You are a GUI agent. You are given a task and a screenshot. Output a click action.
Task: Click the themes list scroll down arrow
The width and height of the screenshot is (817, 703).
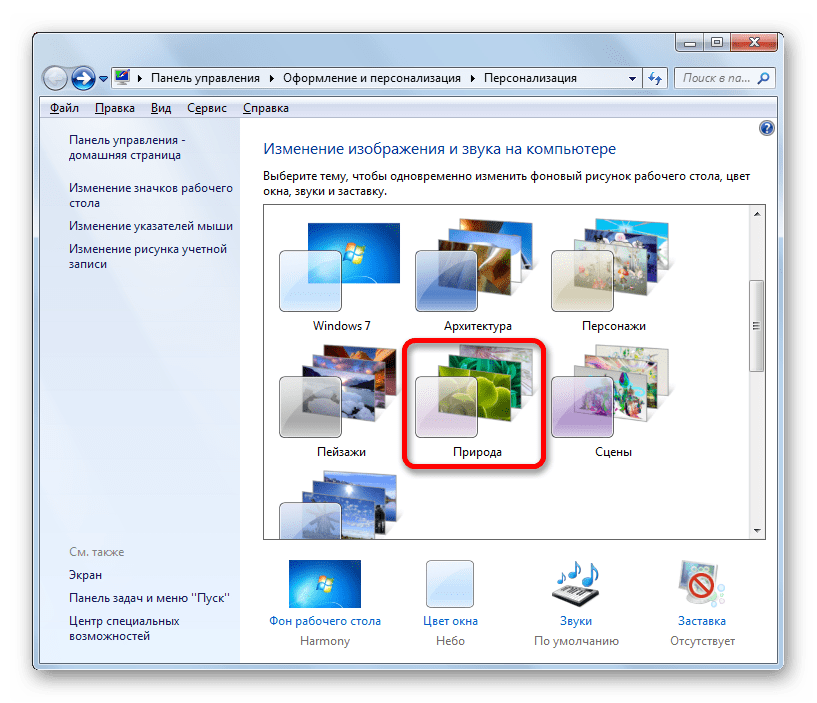coord(757,531)
